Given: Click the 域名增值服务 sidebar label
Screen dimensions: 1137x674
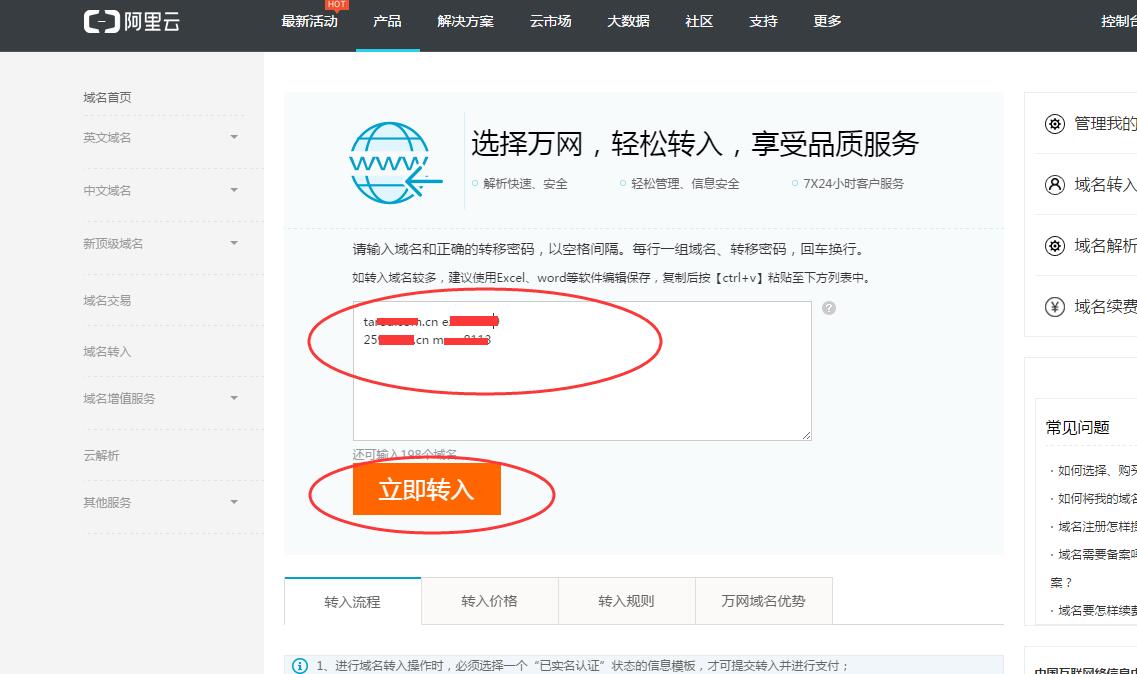Looking at the screenshot, I should point(119,398).
